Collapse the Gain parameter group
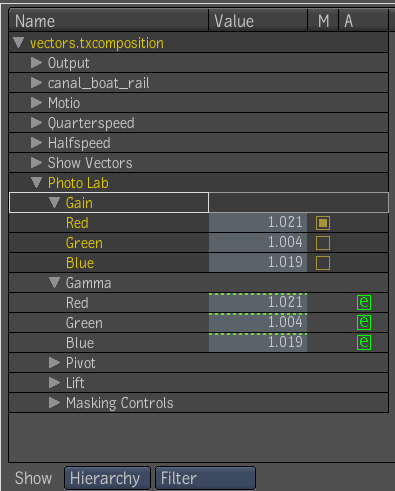 [54, 202]
